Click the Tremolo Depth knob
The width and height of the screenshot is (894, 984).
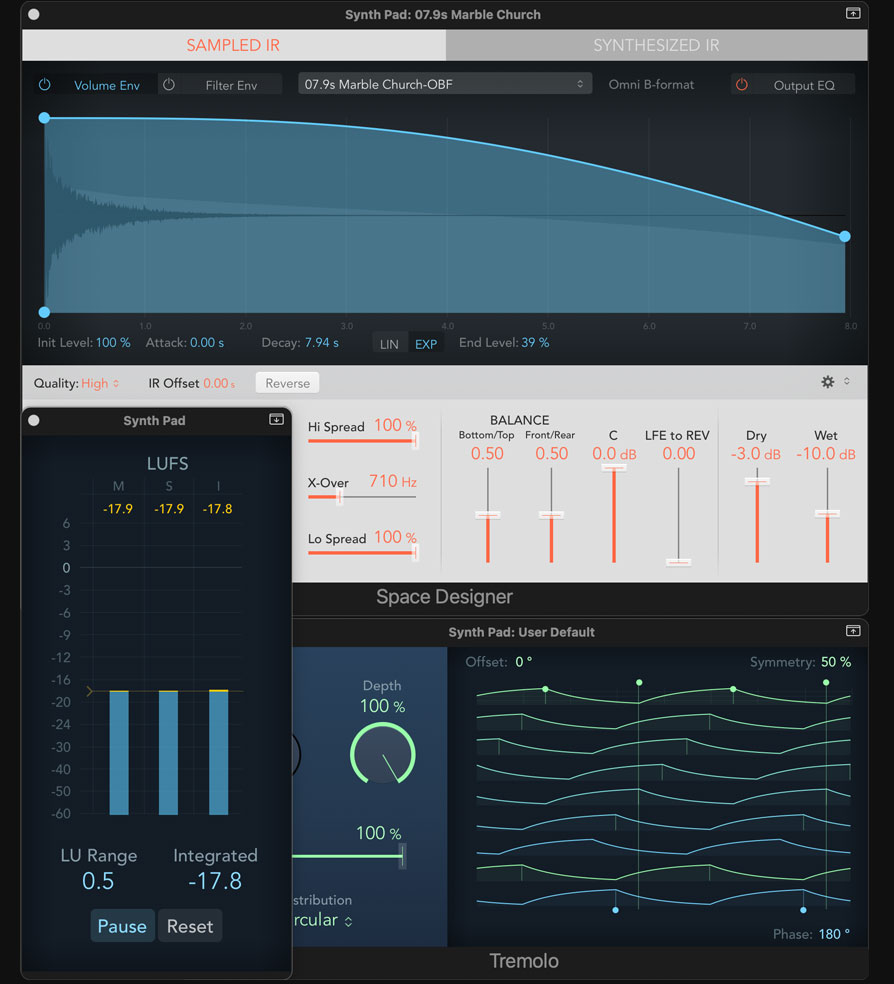point(383,753)
